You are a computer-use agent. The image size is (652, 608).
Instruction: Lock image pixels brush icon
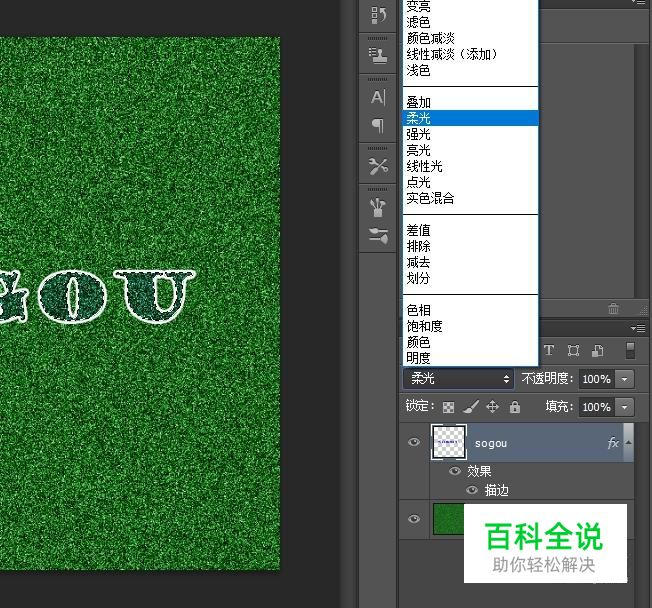pyautogui.click(x=471, y=407)
